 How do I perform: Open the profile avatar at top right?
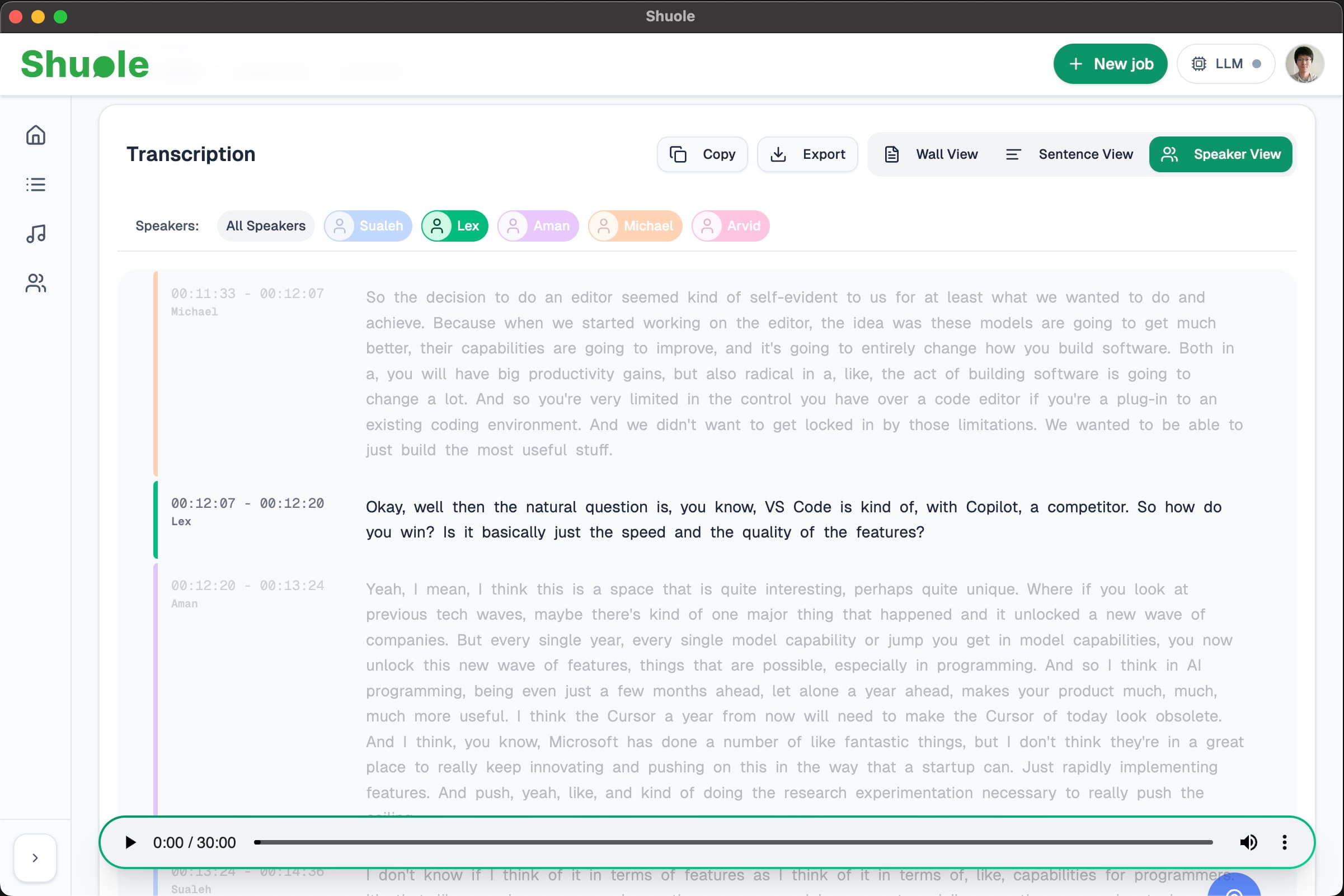pyautogui.click(x=1305, y=63)
